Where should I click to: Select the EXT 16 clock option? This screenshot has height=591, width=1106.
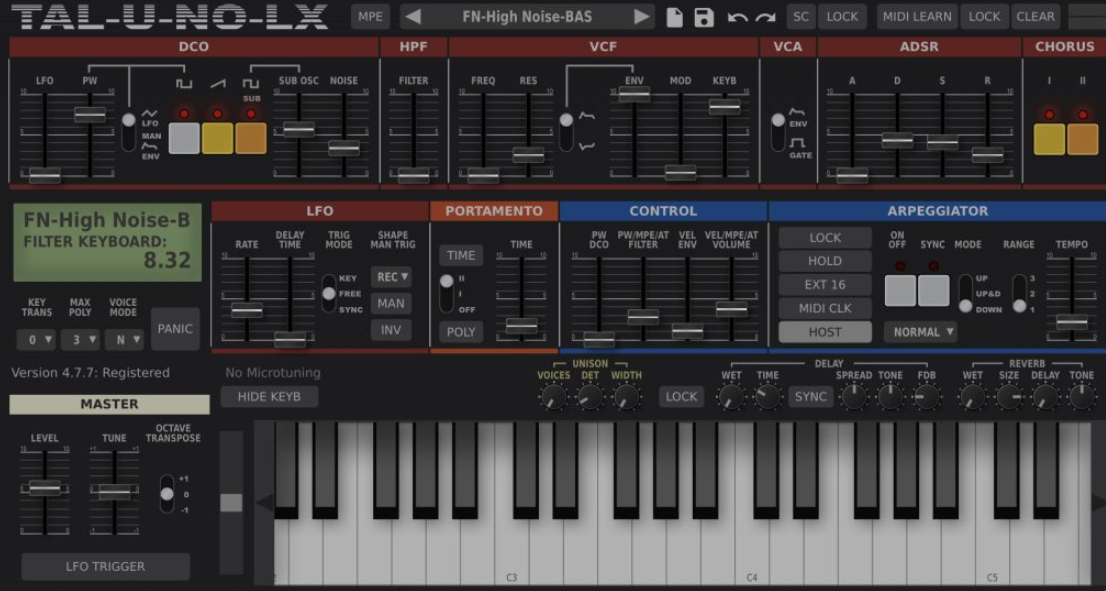[x=825, y=285]
